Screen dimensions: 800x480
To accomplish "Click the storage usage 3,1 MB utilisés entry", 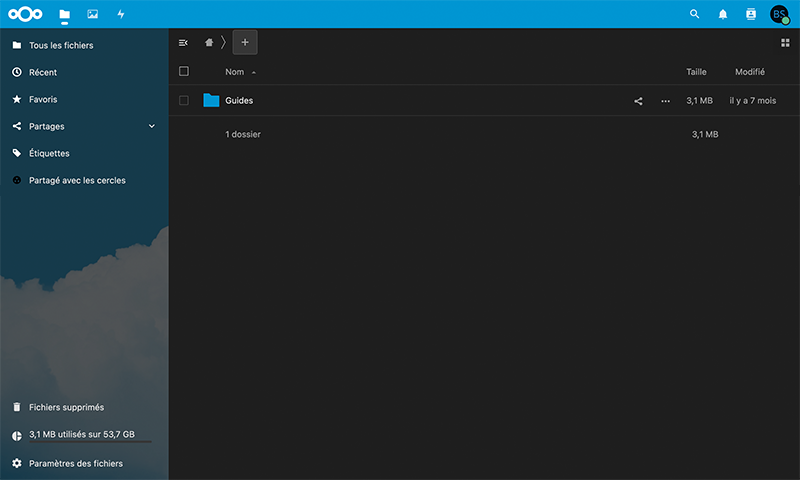I will (x=84, y=435).
